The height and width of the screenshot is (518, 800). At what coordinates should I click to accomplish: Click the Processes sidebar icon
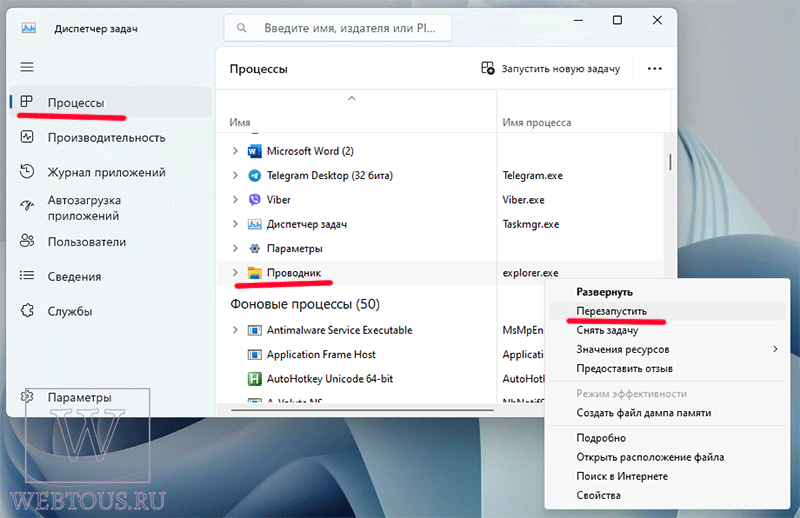[27, 102]
